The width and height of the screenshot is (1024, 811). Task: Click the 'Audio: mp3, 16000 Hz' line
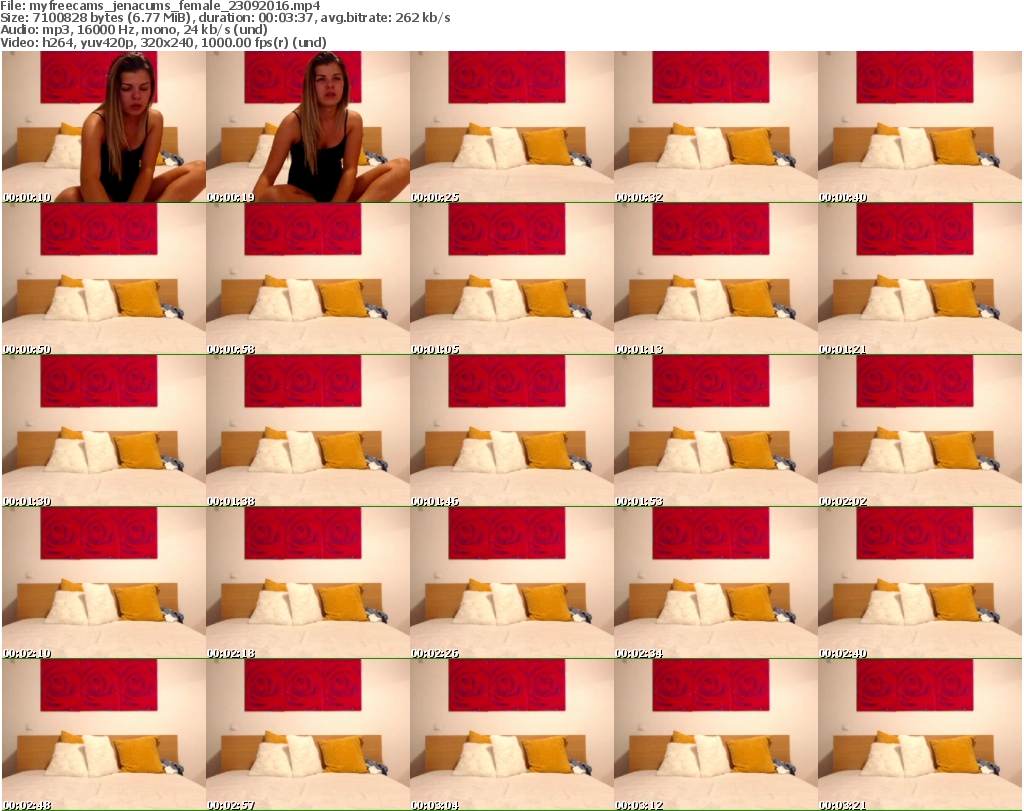click(134, 30)
